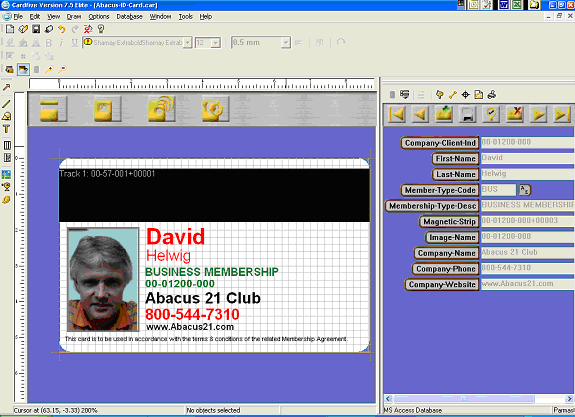
Task: Open the Options menu
Action: [x=99, y=17]
